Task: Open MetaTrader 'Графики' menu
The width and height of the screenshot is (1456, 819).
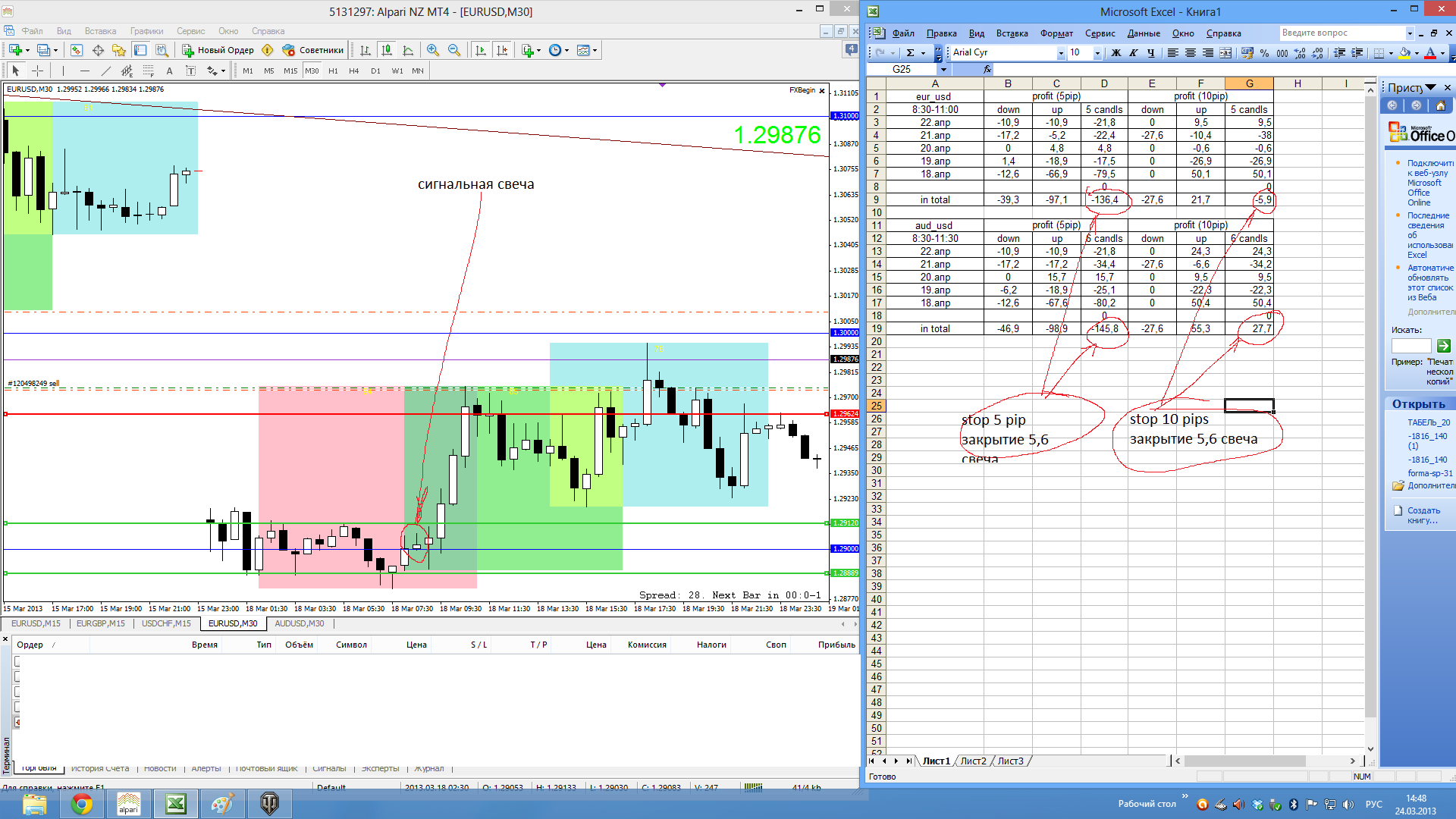Action: coord(146,31)
